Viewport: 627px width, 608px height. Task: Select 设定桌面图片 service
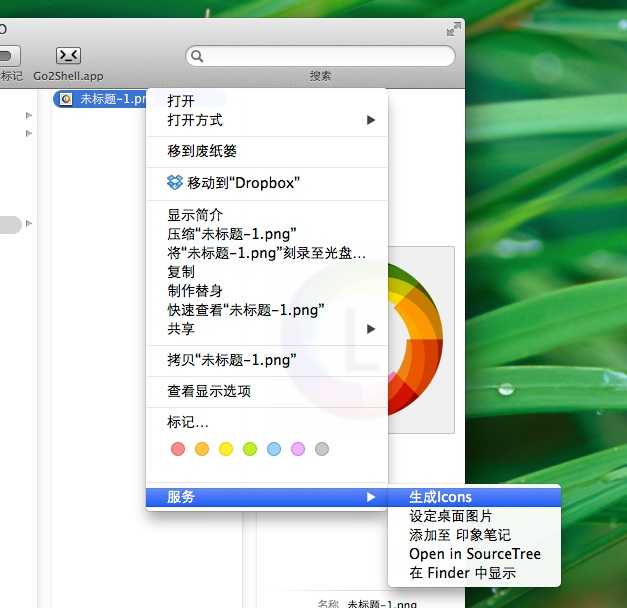(474, 516)
